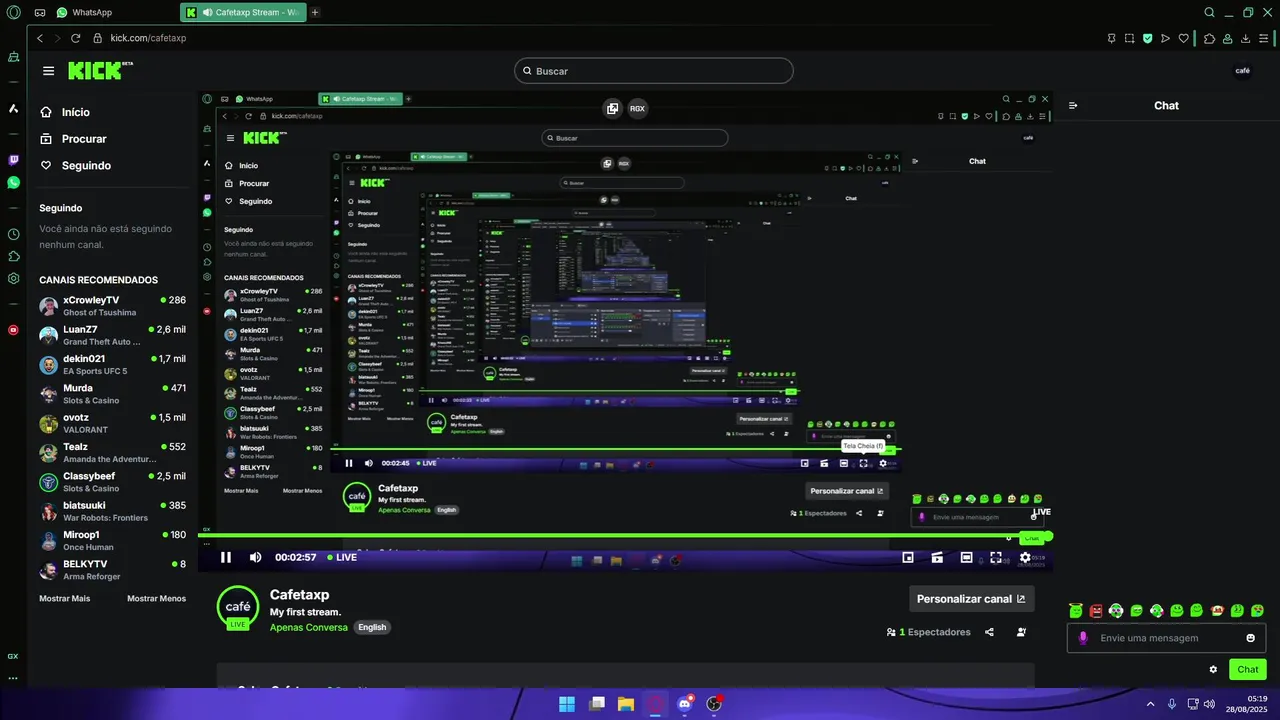Open BELKYTV recommended channel
Screen dimensions: 1280x720
pyautogui.click(x=112, y=570)
